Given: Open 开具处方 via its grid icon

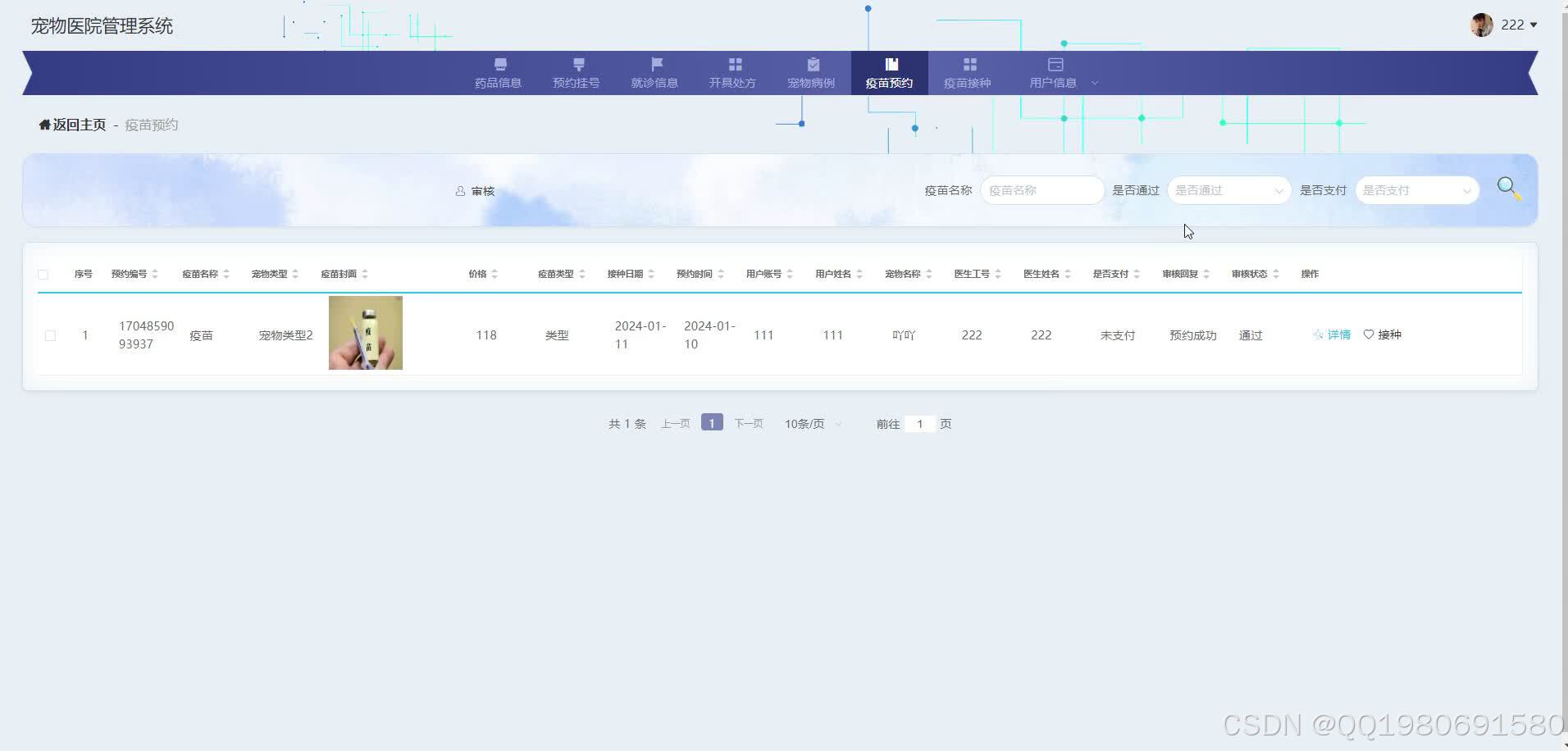Looking at the screenshot, I should (732, 64).
